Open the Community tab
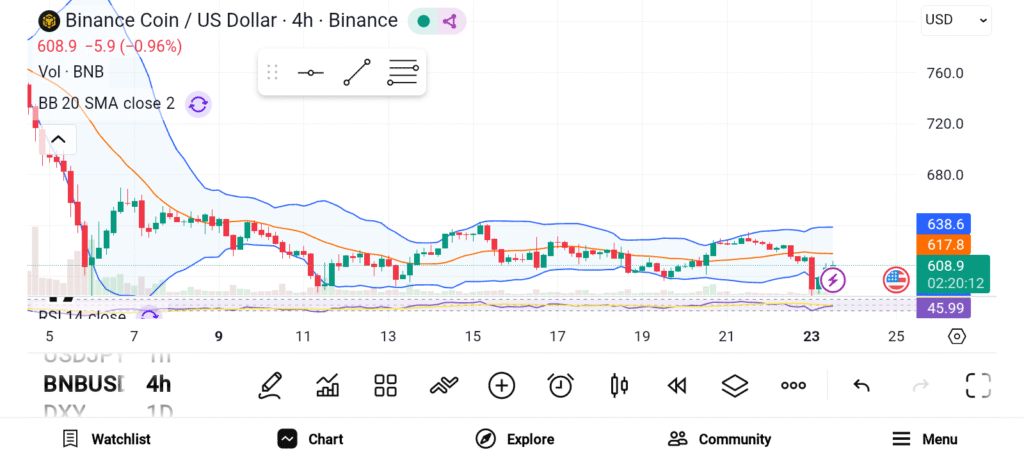This screenshot has width=1024, height=461. [720, 439]
